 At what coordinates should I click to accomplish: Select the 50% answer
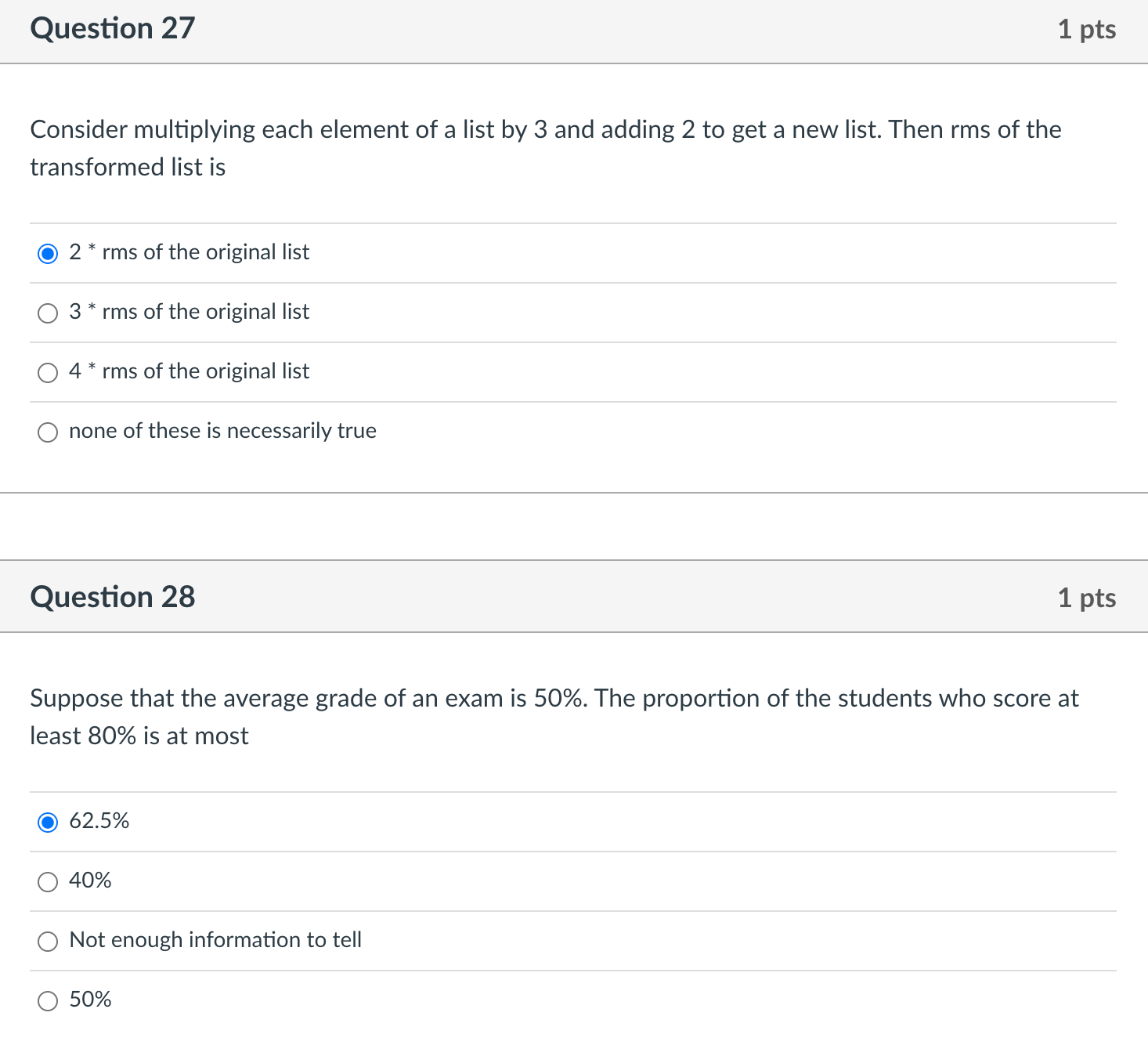[x=48, y=1000]
